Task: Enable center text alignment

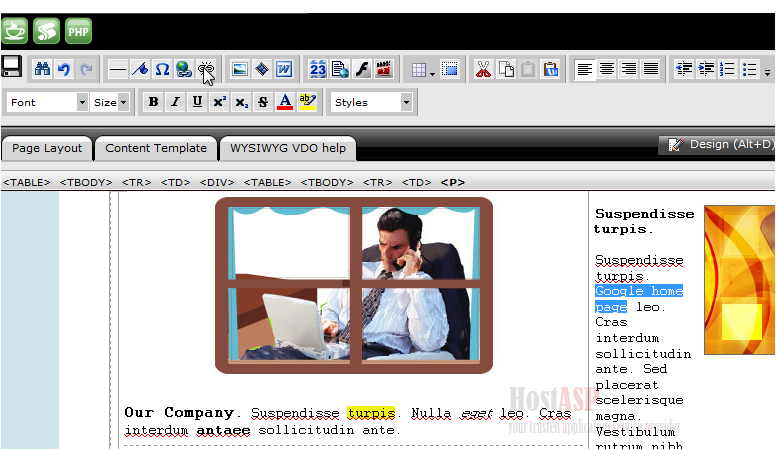Action: click(607, 69)
